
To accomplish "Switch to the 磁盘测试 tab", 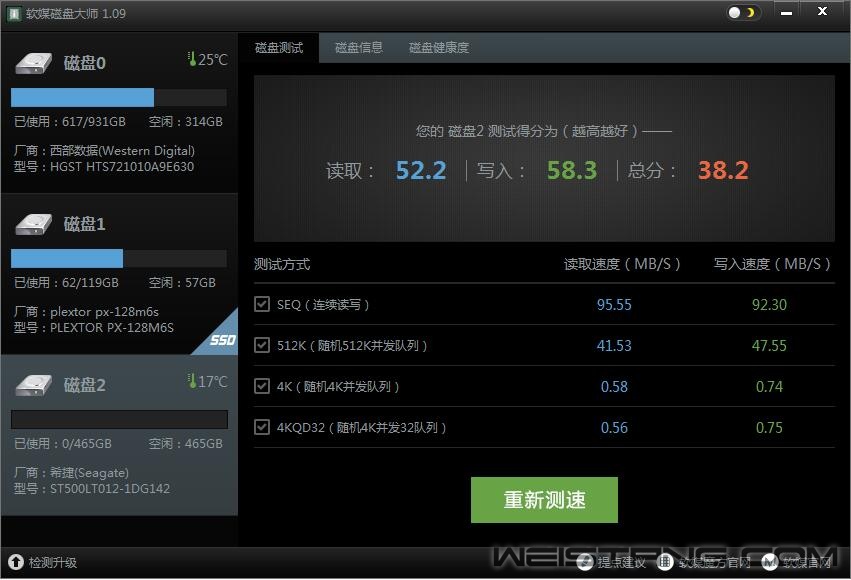I will pos(279,48).
